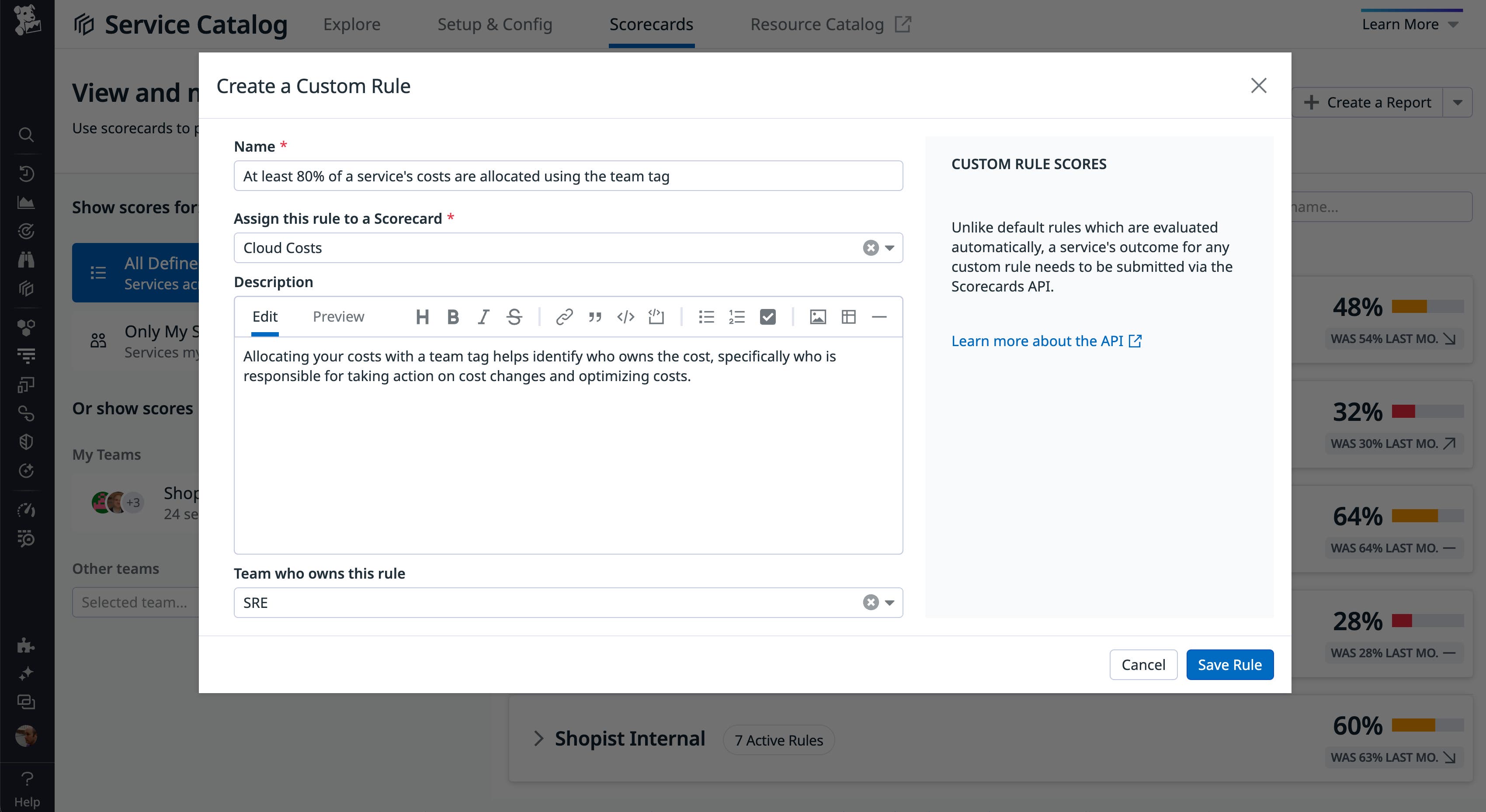Apply bold formatting in the description editor

[453, 316]
